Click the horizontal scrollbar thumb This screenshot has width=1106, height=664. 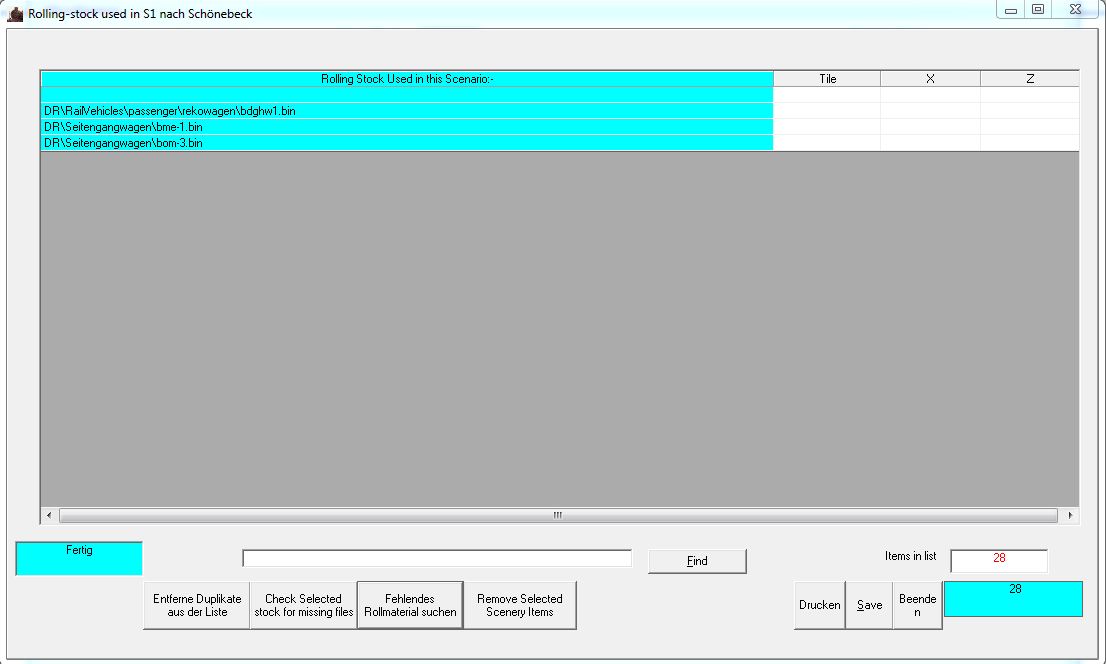click(x=558, y=515)
